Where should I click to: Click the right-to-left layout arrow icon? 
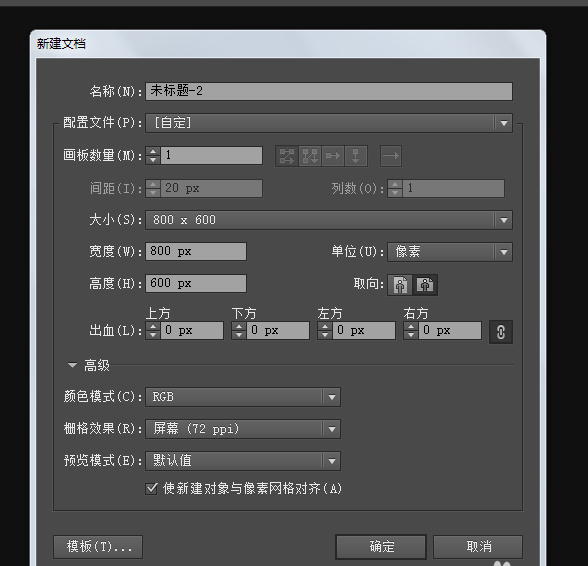pyautogui.click(x=391, y=156)
